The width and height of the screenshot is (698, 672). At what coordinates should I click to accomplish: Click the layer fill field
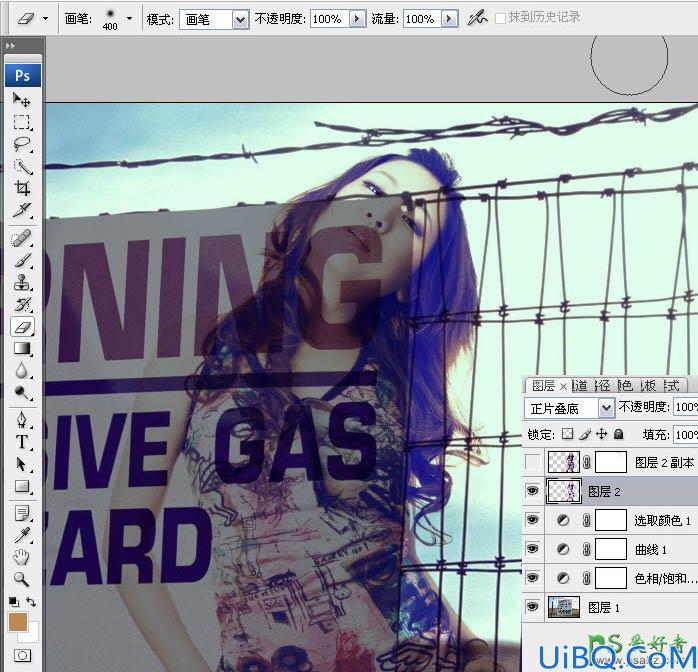click(x=686, y=434)
